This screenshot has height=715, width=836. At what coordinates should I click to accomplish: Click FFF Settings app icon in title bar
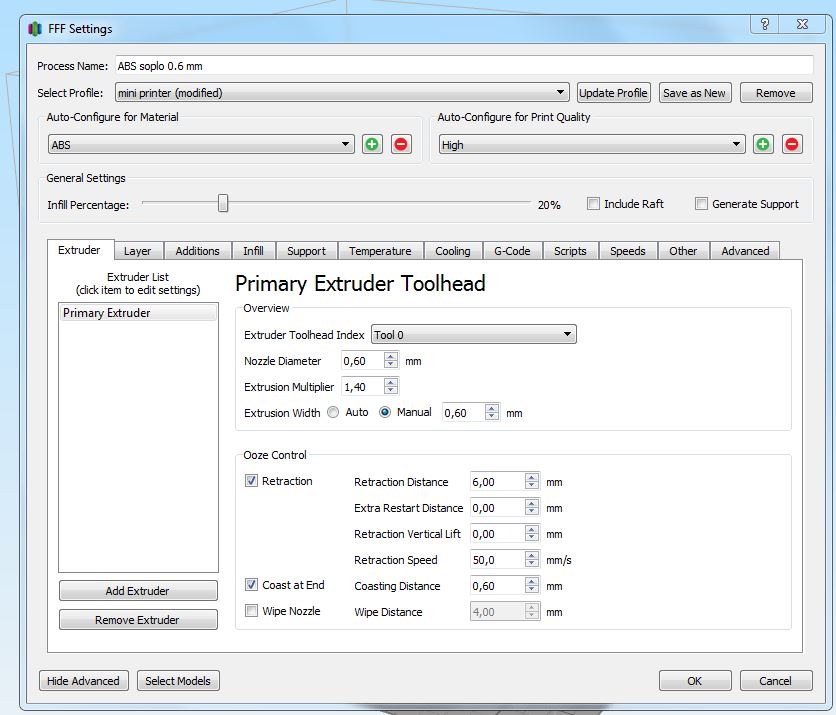35,29
